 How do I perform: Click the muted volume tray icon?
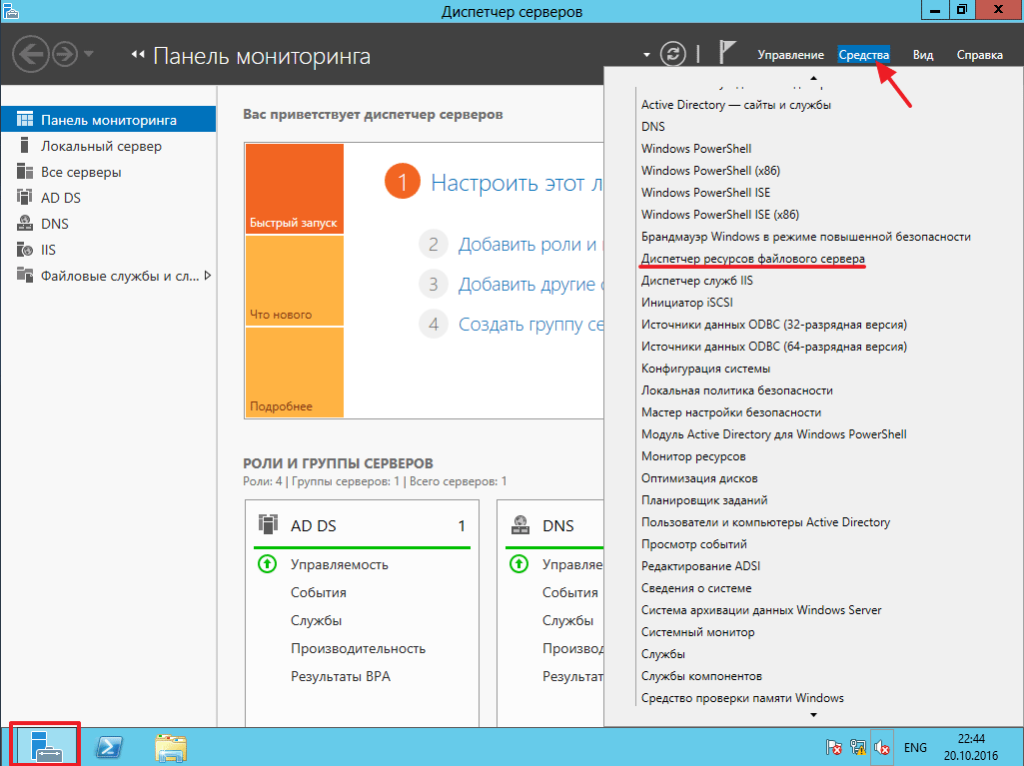(x=883, y=747)
